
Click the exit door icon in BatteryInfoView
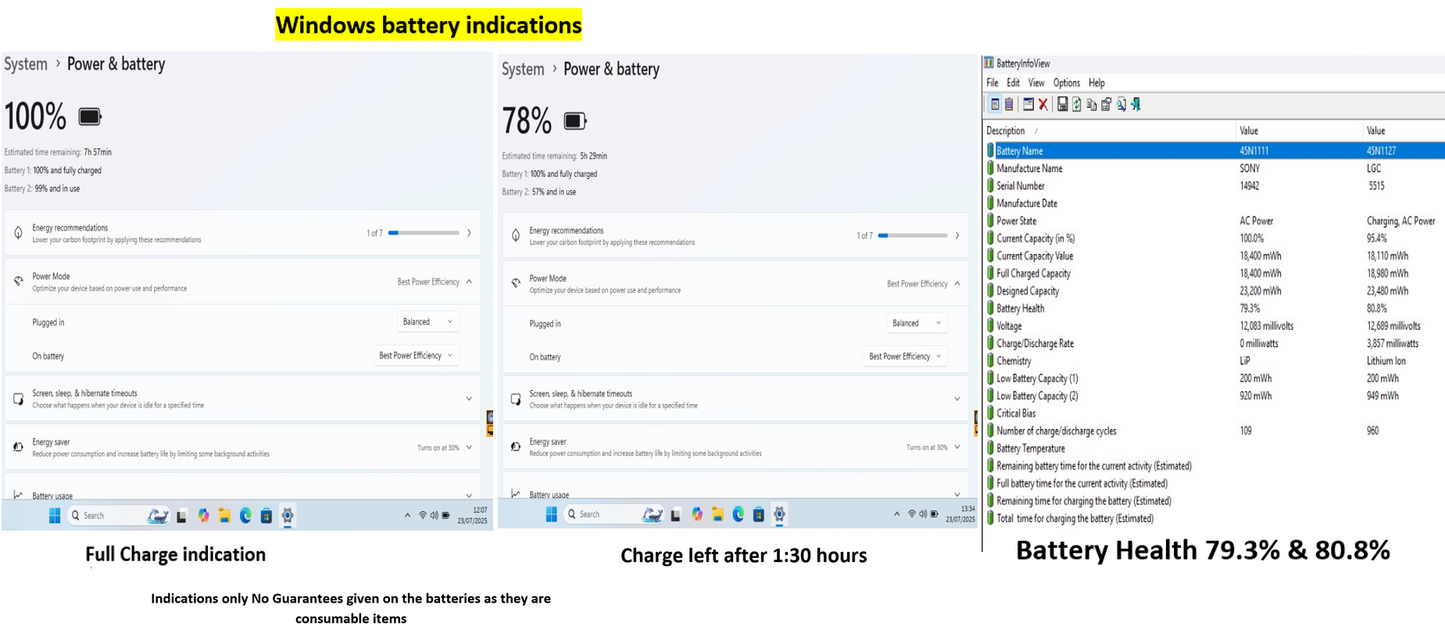(x=1135, y=104)
